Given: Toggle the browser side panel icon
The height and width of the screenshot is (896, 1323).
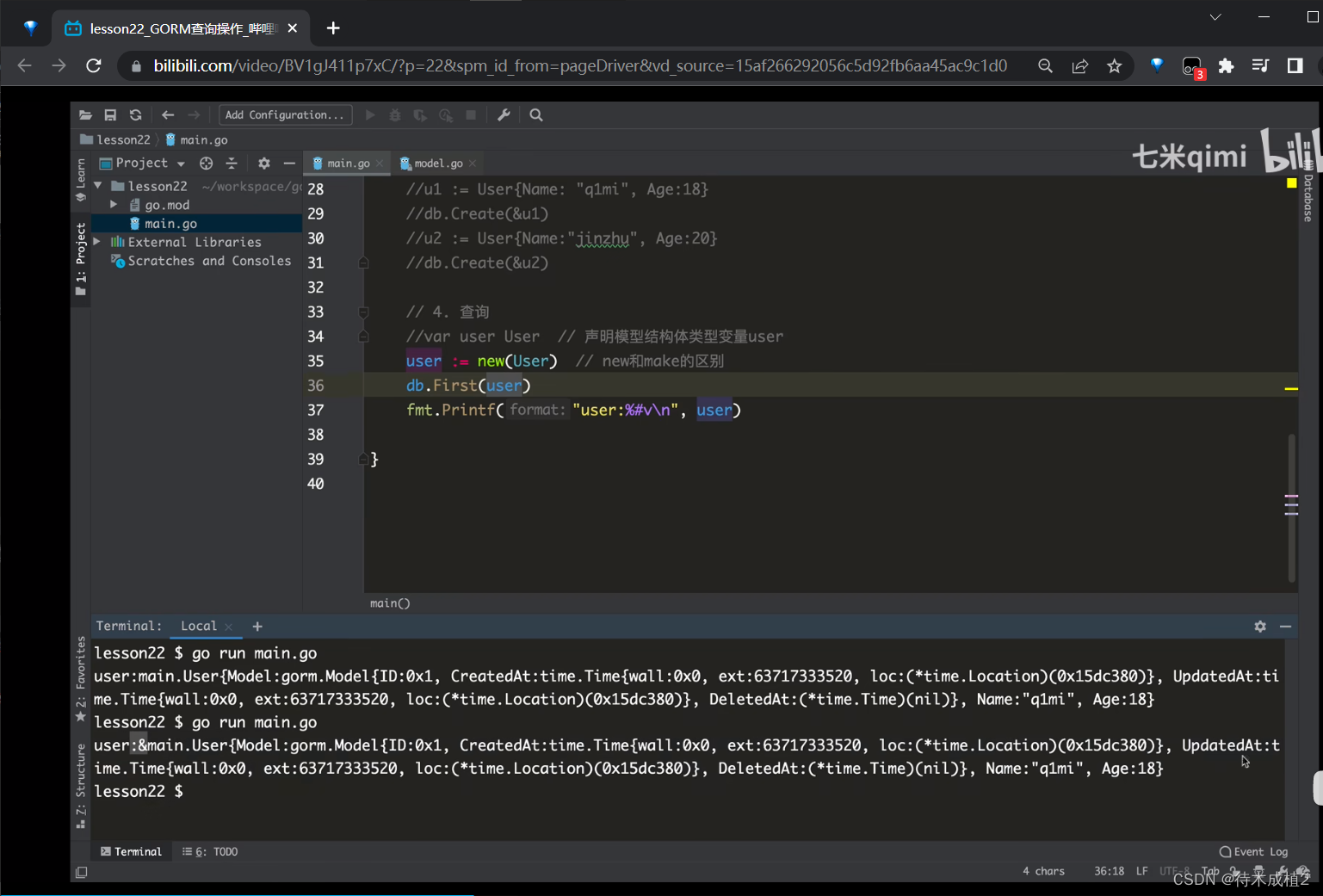Looking at the screenshot, I should tap(1295, 66).
